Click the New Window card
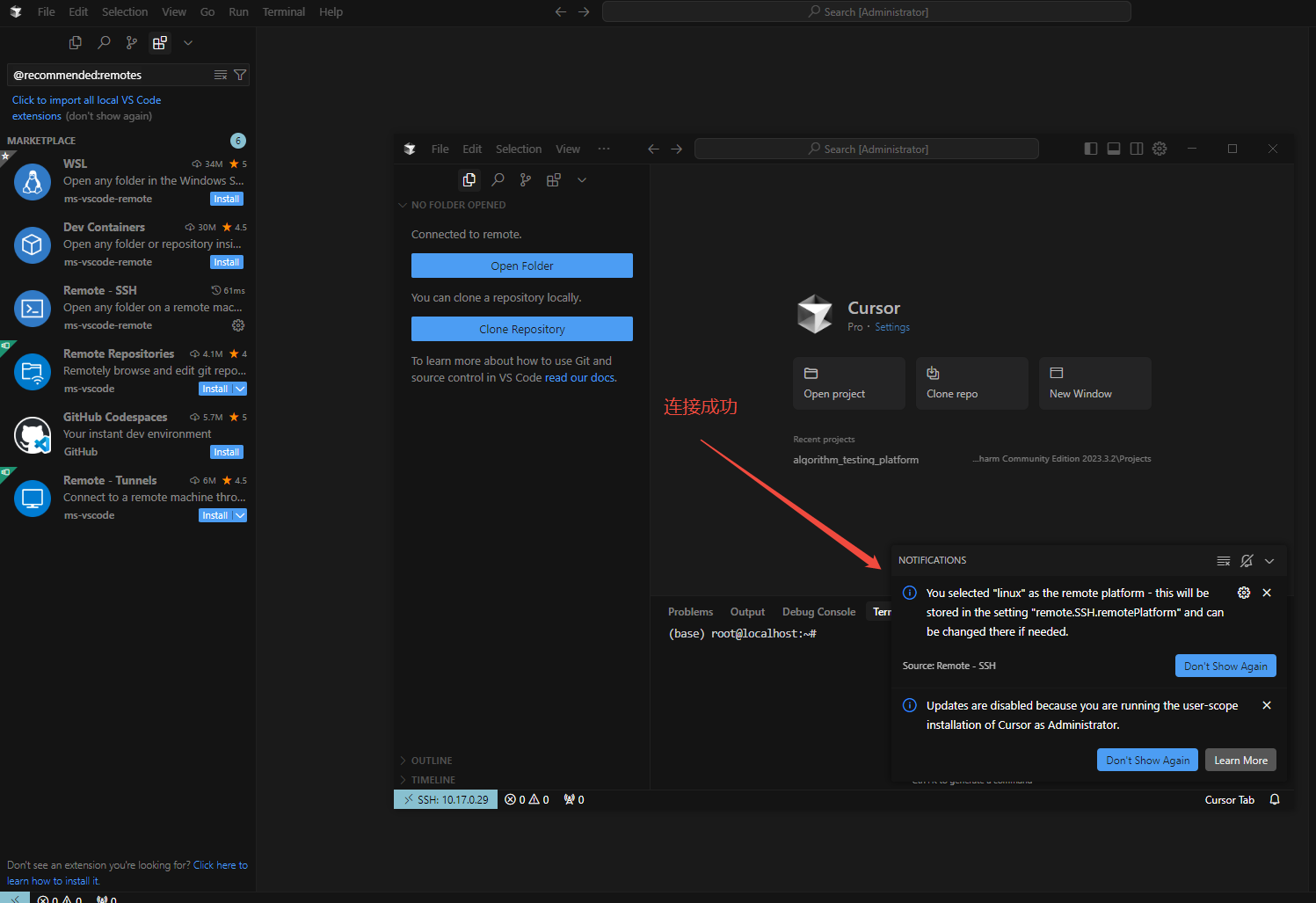This screenshot has height=903, width=1316. point(1095,383)
